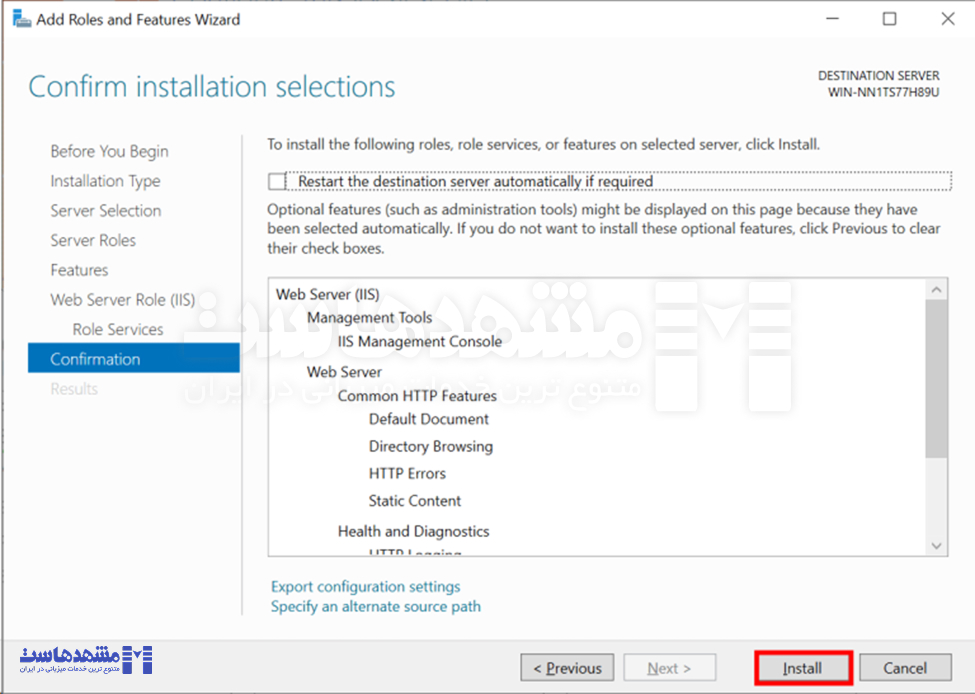This screenshot has height=694, width=975.
Task: Minimize the wizard window
Action: (x=832, y=19)
